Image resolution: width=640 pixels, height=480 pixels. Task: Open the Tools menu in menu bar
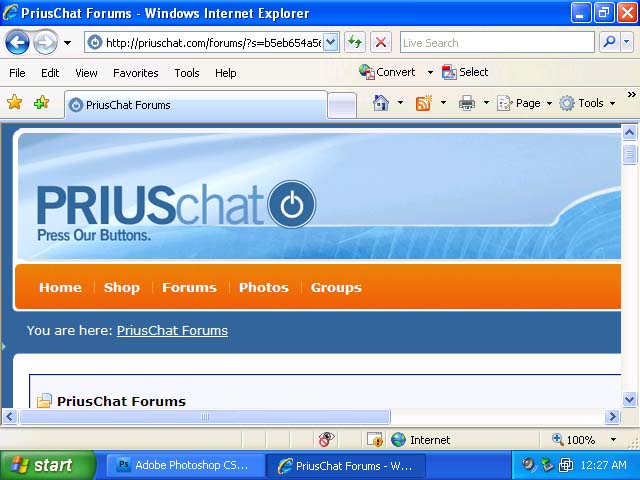(187, 73)
